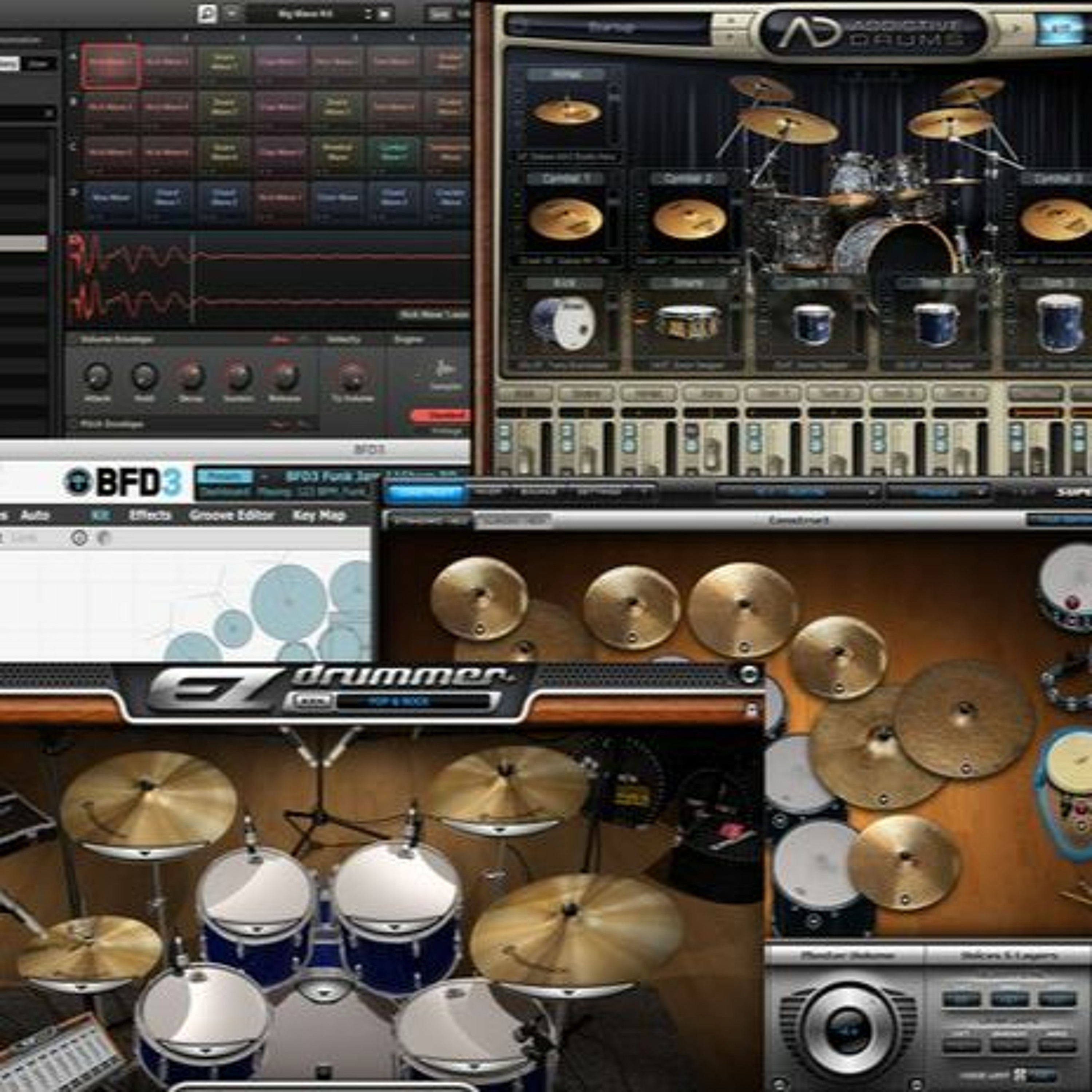Click the round power icon in EZdrummer header

(749, 674)
